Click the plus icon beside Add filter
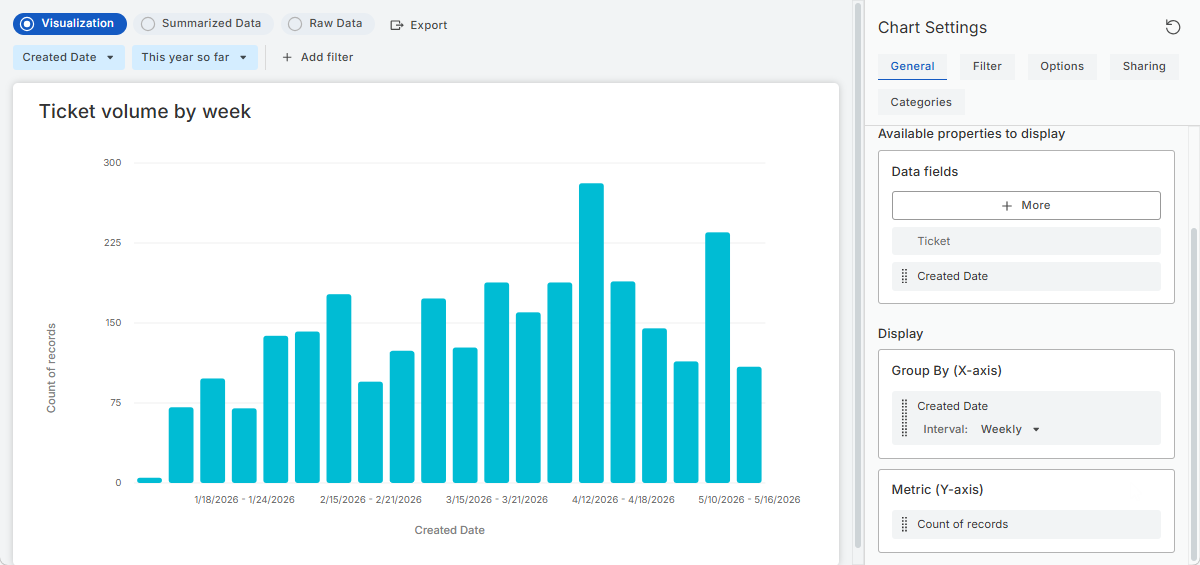 [x=287, y=57]
